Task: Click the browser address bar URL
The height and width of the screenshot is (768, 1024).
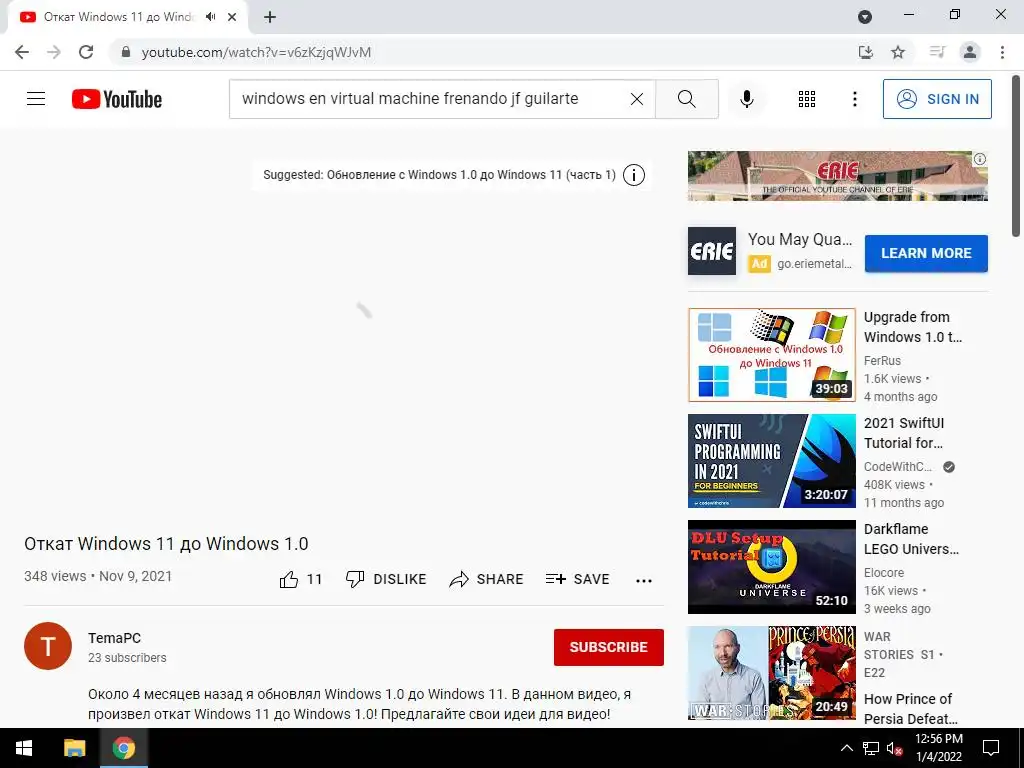Action: pyautogui.click(x=256, y=52)
